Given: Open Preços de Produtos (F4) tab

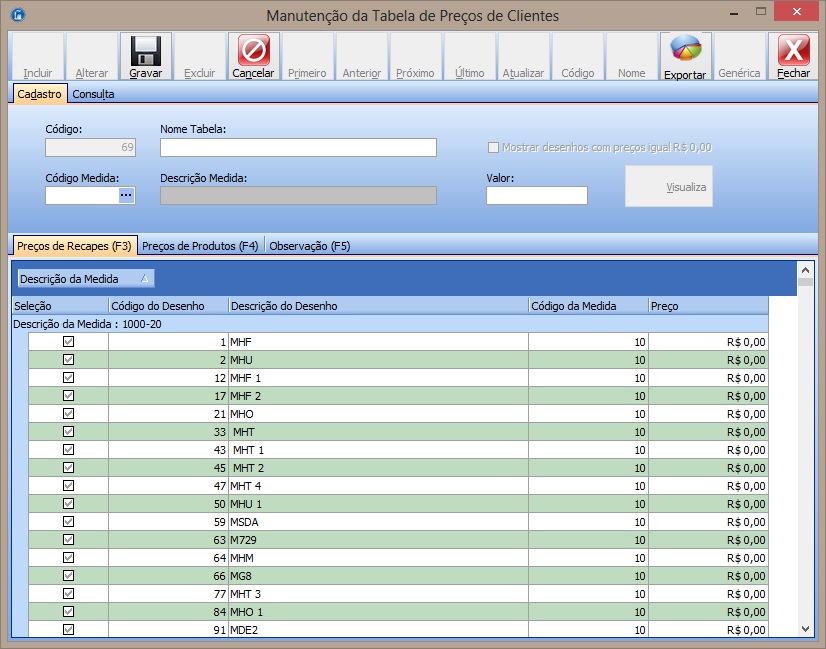Looking at the screenshot, I should click(201, 245).
